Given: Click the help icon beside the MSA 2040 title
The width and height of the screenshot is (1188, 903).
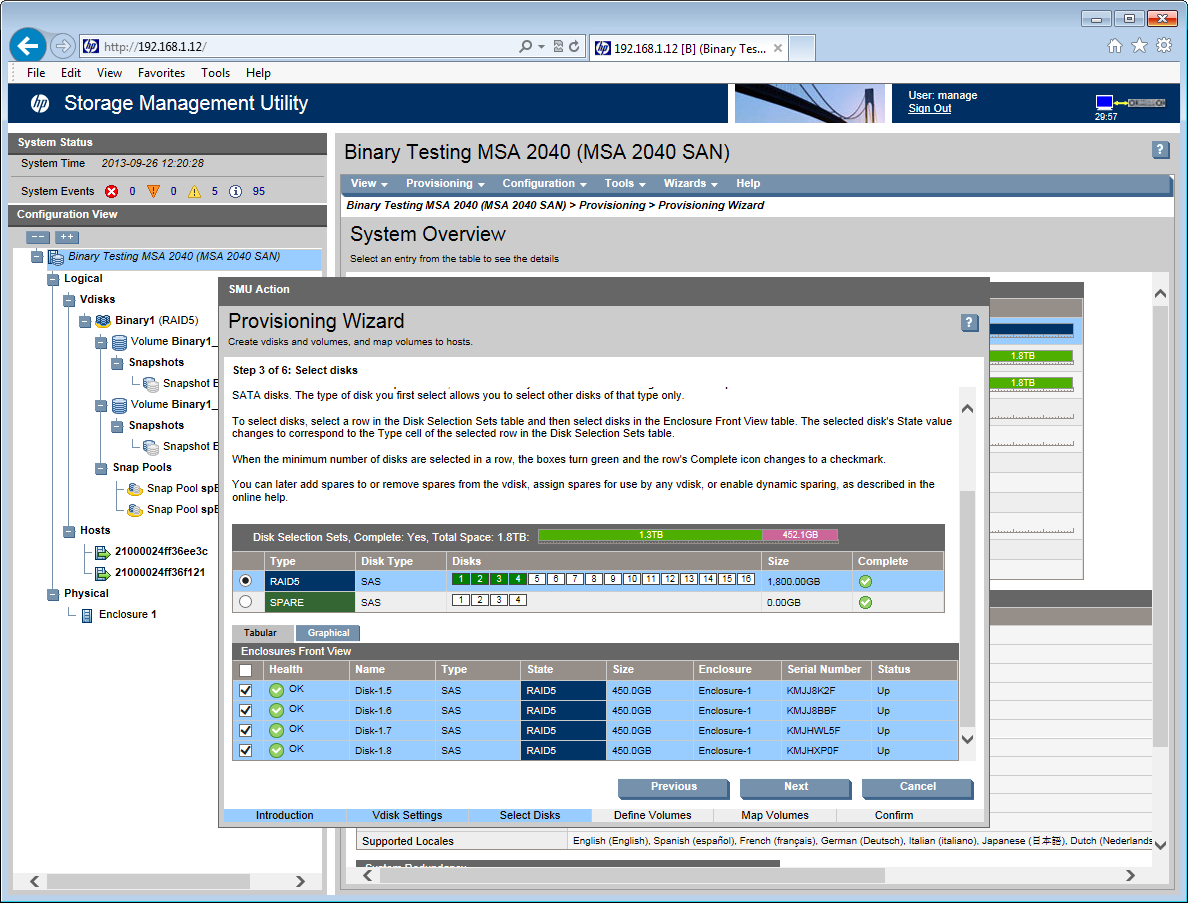Looking at the screenshot, I should [x=1160, y=150].
